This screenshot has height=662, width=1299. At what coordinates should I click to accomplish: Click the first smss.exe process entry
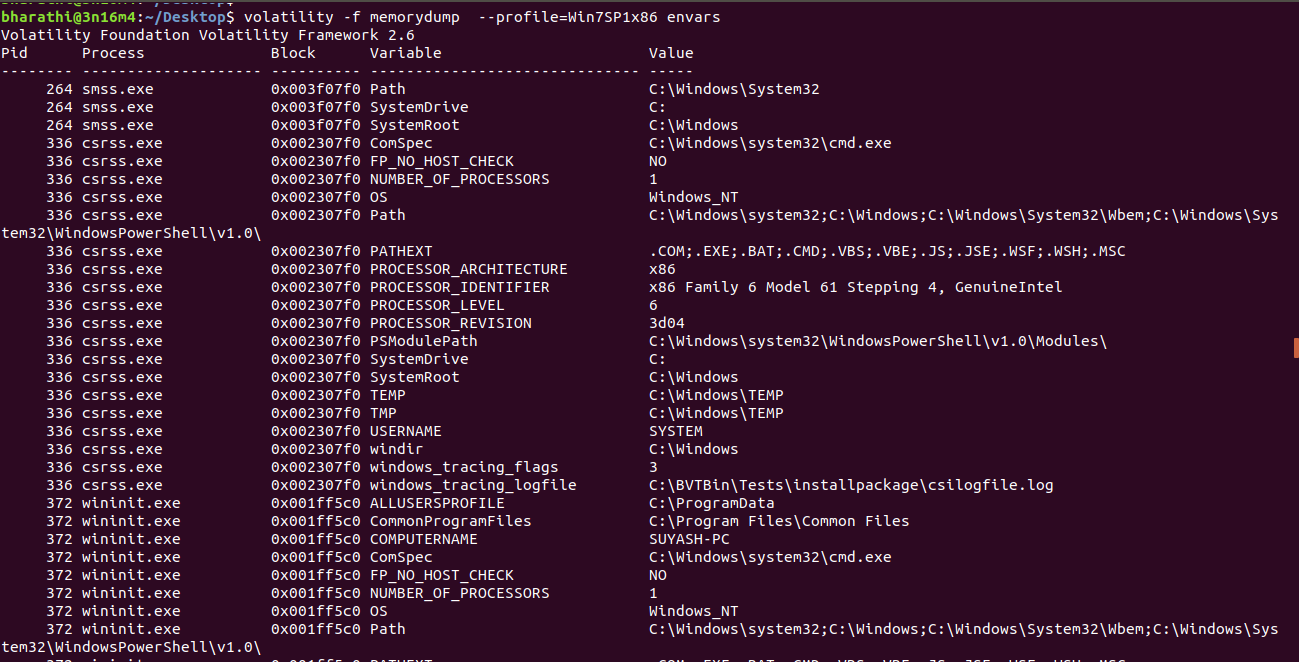pyautogui.click(x=118, y=89)
